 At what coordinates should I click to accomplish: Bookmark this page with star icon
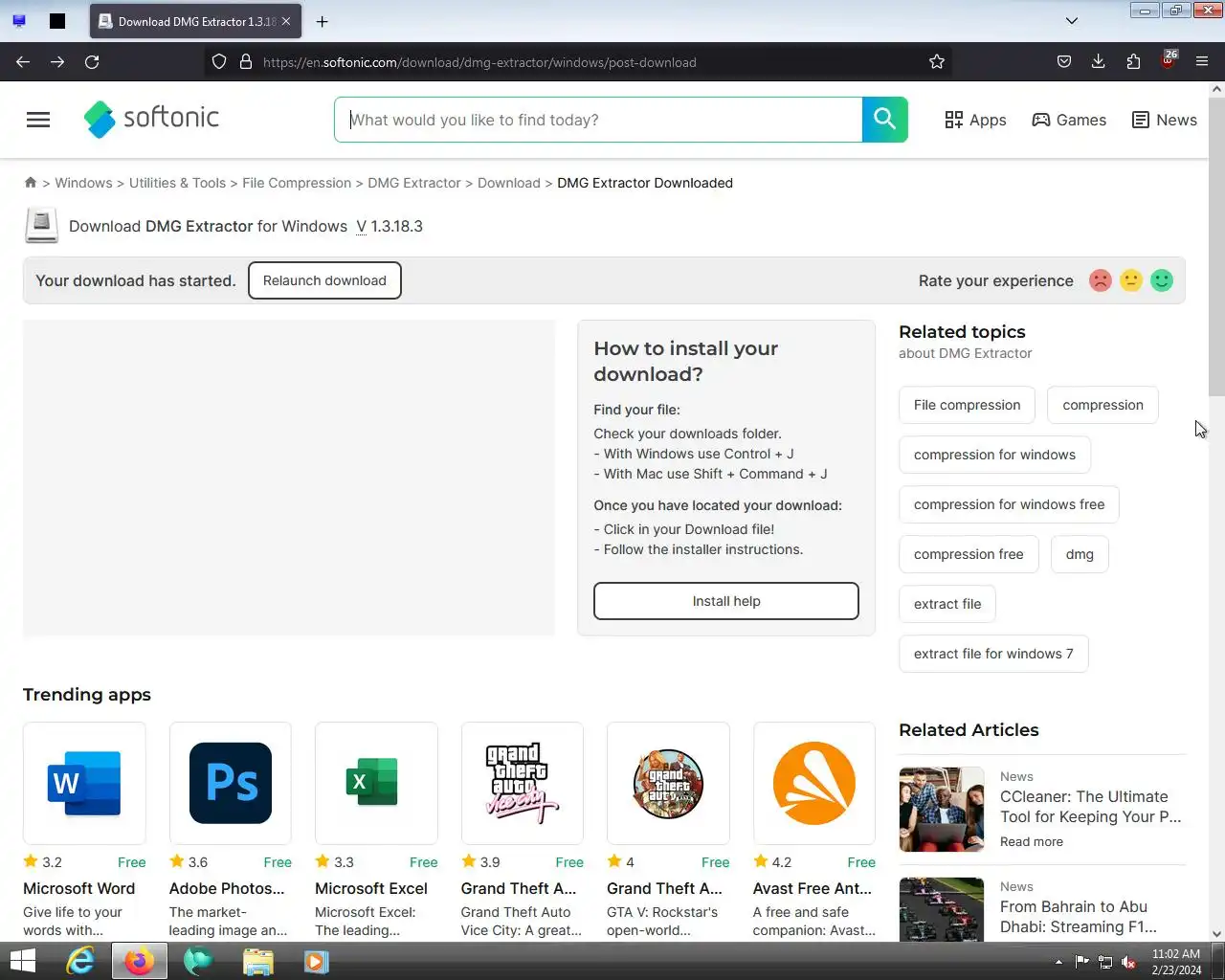(x=937, y=61)
